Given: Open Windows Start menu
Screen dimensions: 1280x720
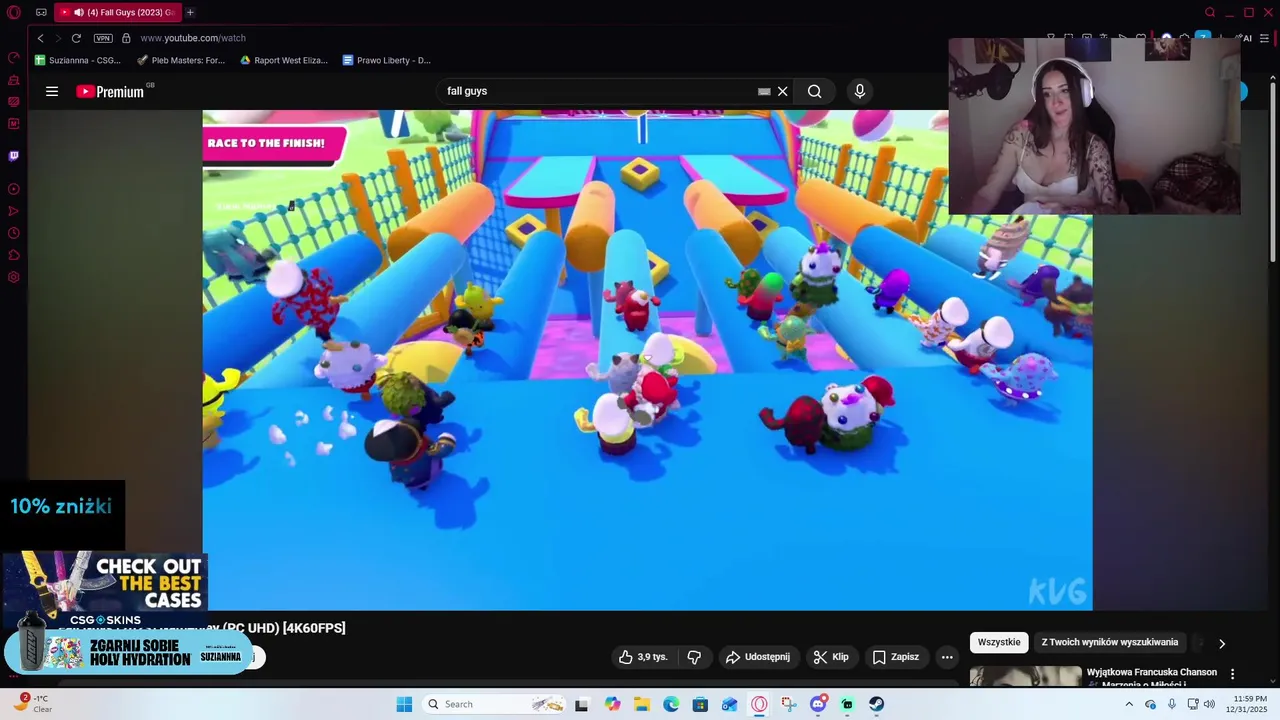Looking at the screenshot, I should pos(404,704).
